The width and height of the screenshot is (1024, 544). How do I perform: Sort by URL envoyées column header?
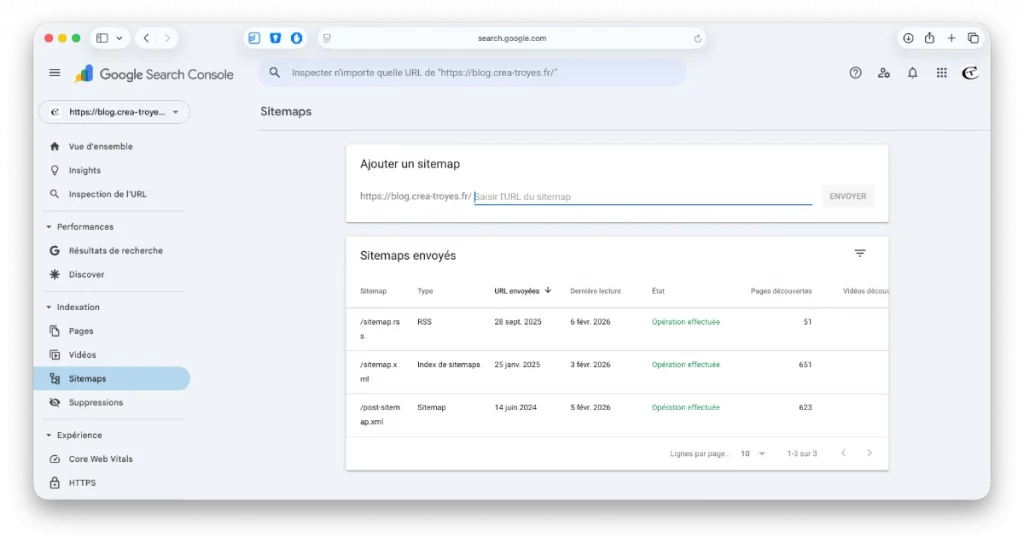click(x=517, y=291)
